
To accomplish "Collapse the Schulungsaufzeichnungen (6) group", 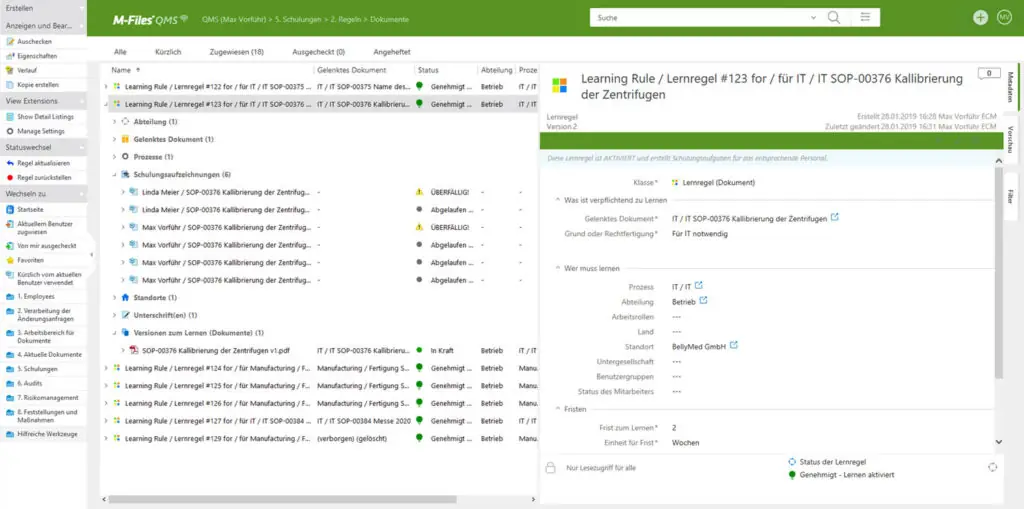I will (115, 174).
